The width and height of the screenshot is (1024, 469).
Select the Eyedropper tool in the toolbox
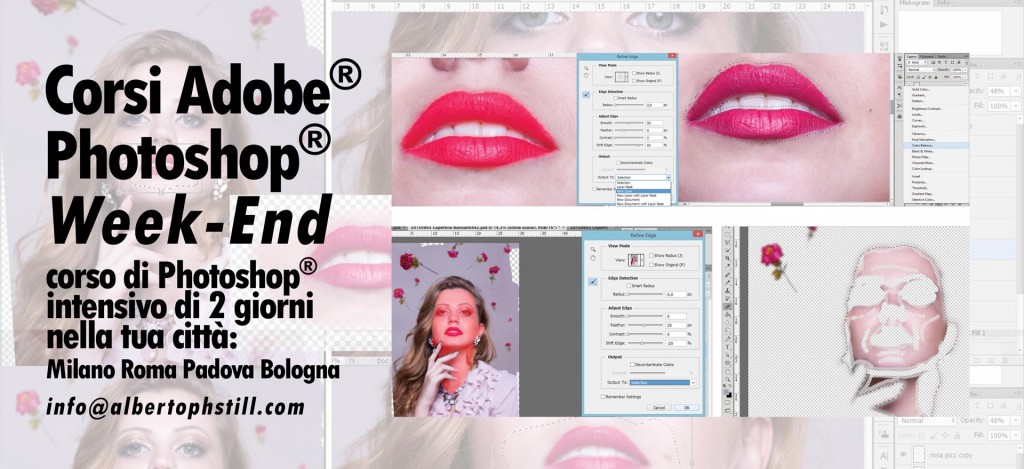[x=728, y=265]
